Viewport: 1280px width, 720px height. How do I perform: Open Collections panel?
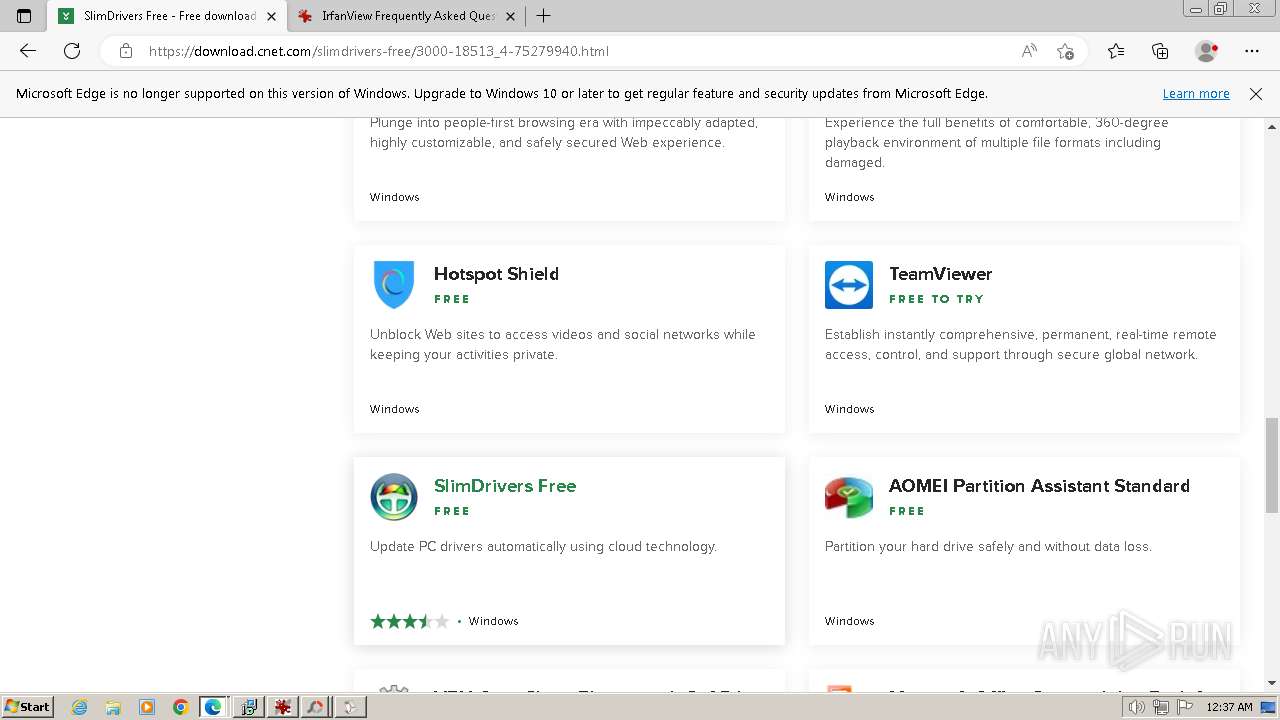pos(1160,51)
